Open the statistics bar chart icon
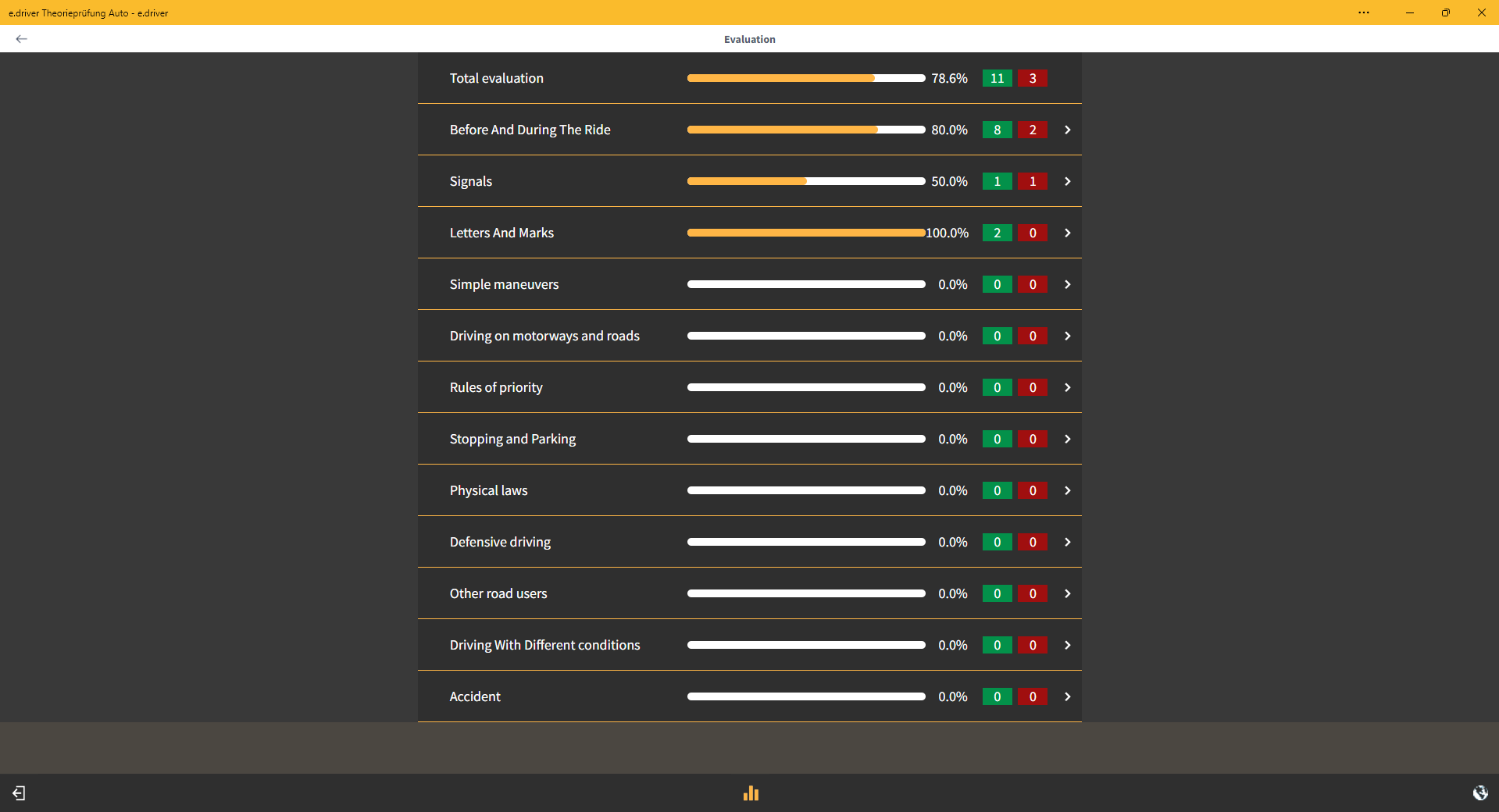This screenshot has width=1499, height=812. 751,793
